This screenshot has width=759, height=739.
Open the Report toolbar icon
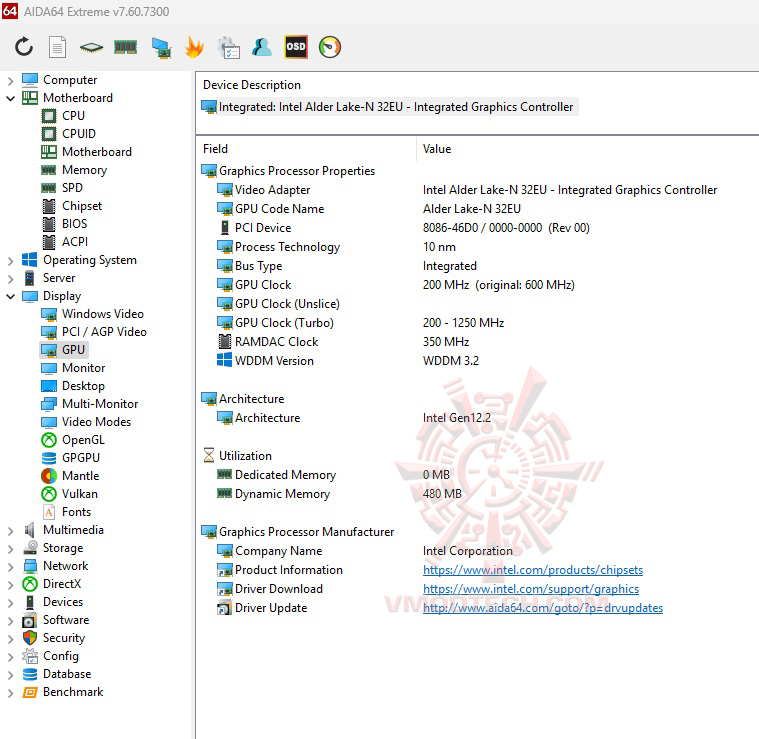(x=58, y=47)
